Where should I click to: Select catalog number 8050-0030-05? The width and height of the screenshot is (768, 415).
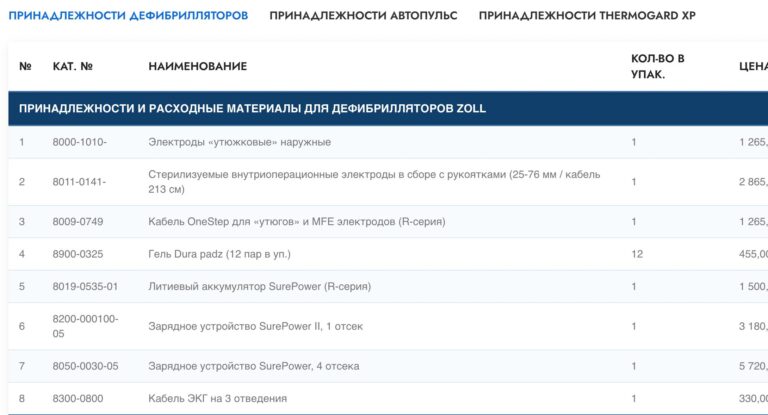[85, 366]
